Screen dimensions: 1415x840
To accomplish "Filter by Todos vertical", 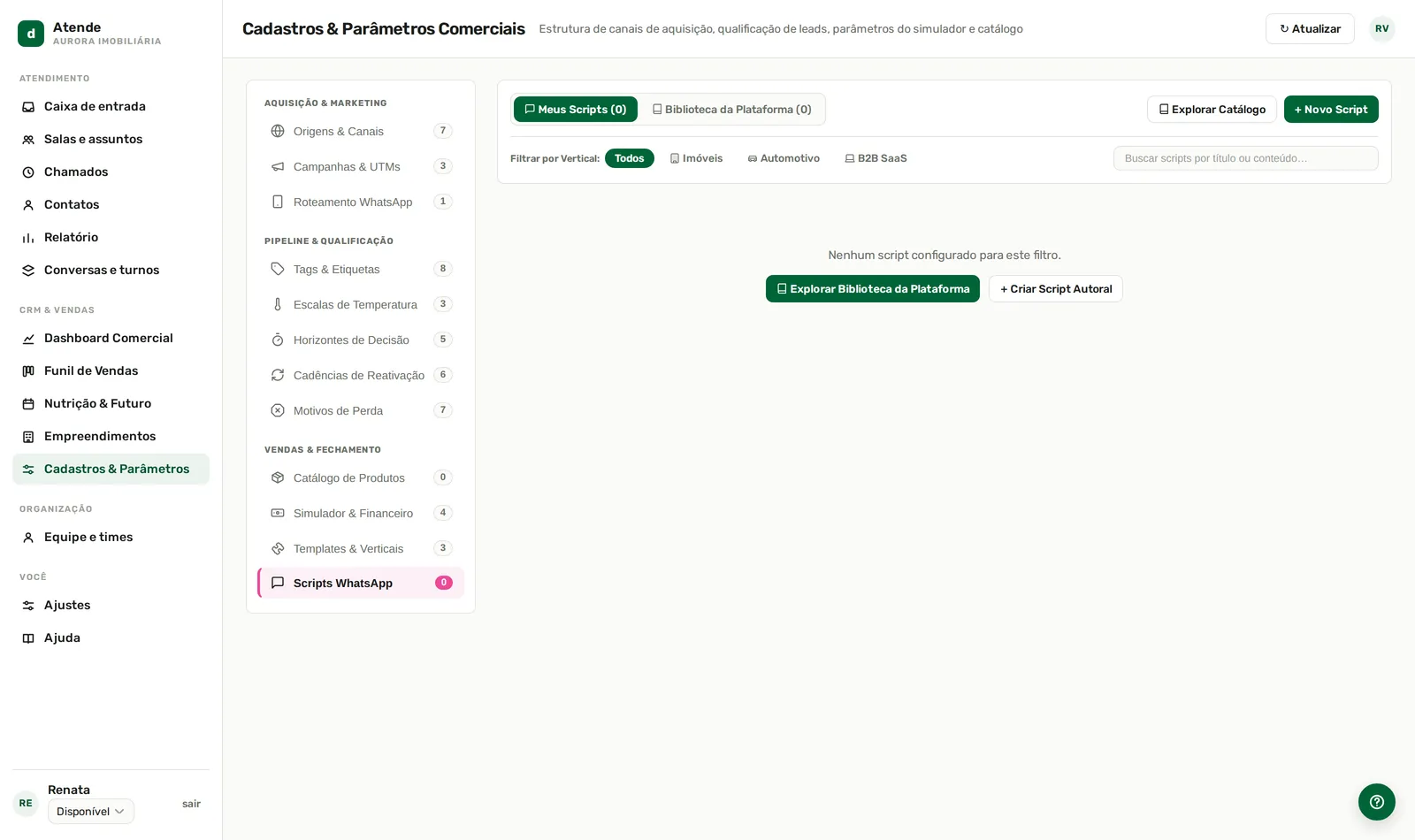I will [630, 158].
